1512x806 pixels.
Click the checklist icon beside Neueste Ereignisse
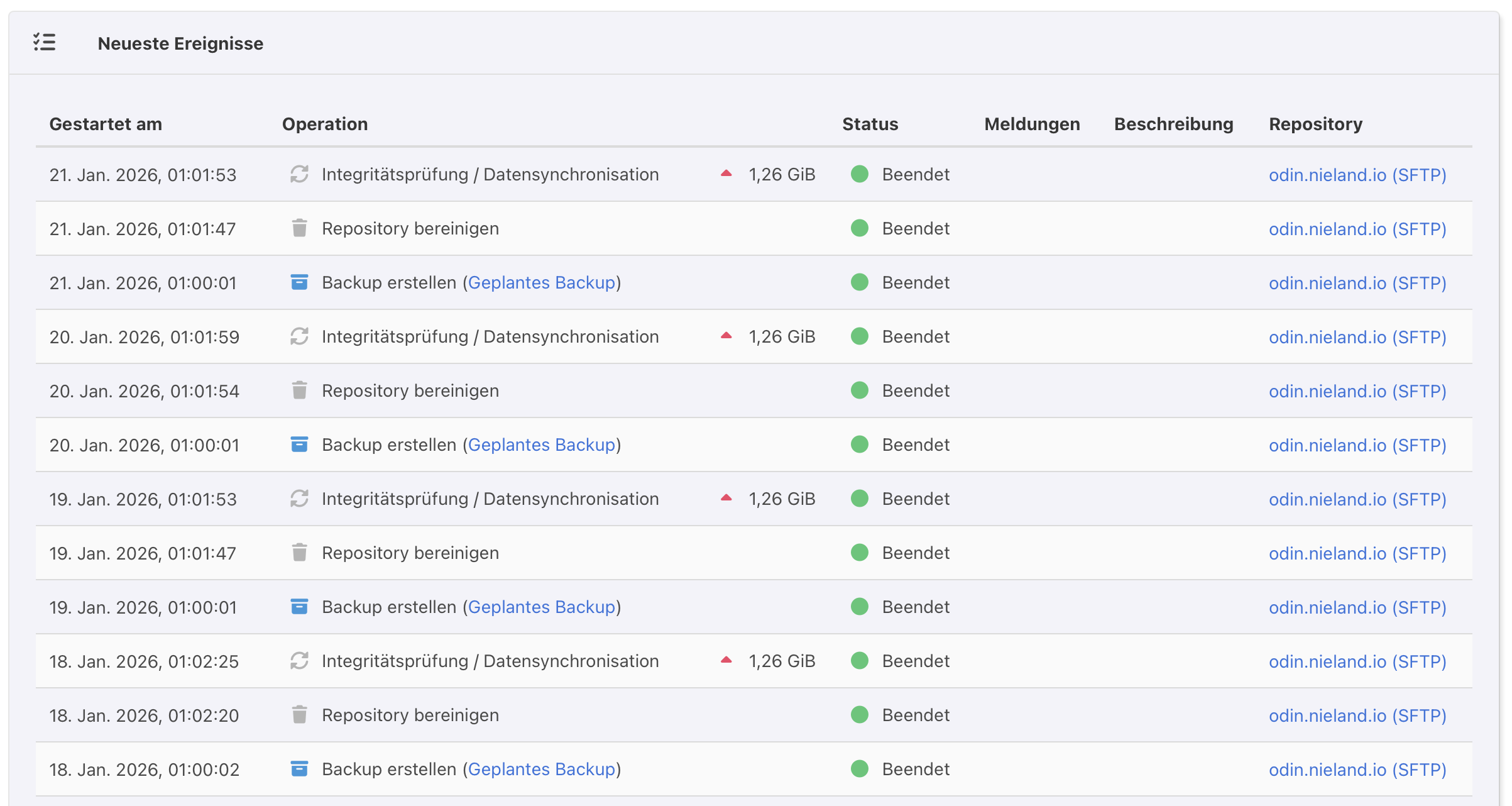click(x=45, y=43)
